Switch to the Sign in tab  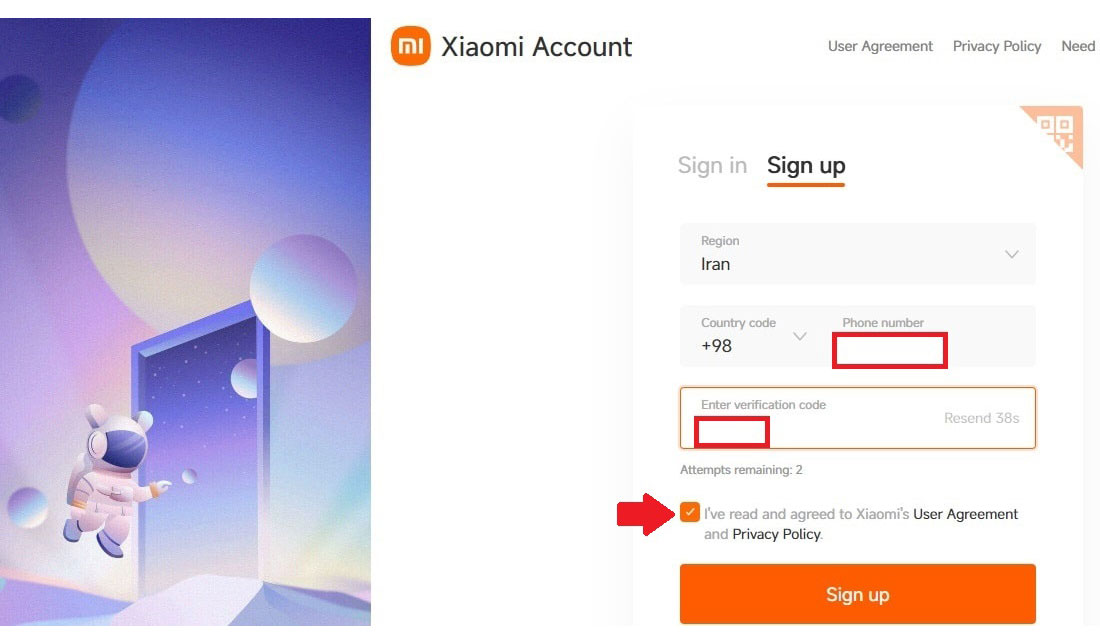click(x=712, y=166)
